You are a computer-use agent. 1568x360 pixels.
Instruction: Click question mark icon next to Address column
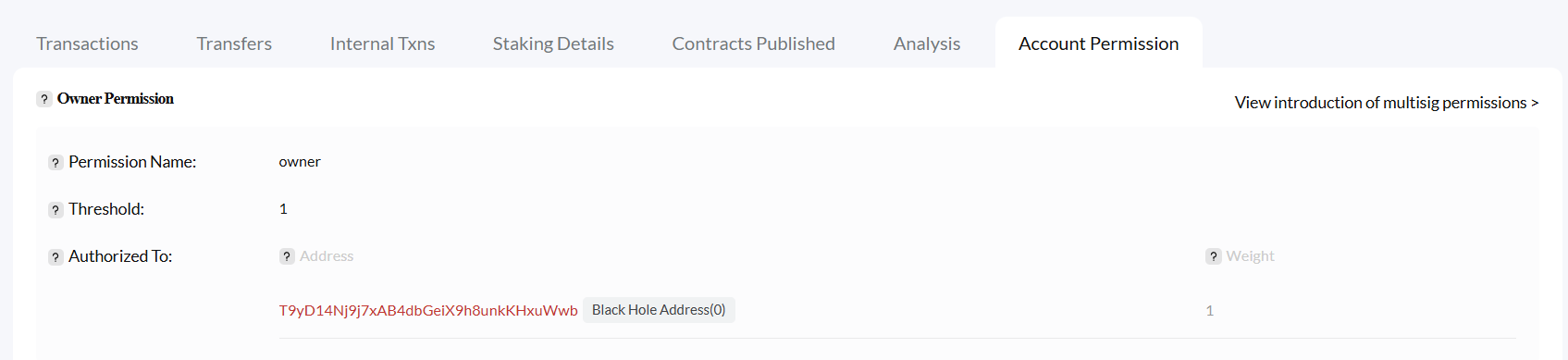[287, 256]
